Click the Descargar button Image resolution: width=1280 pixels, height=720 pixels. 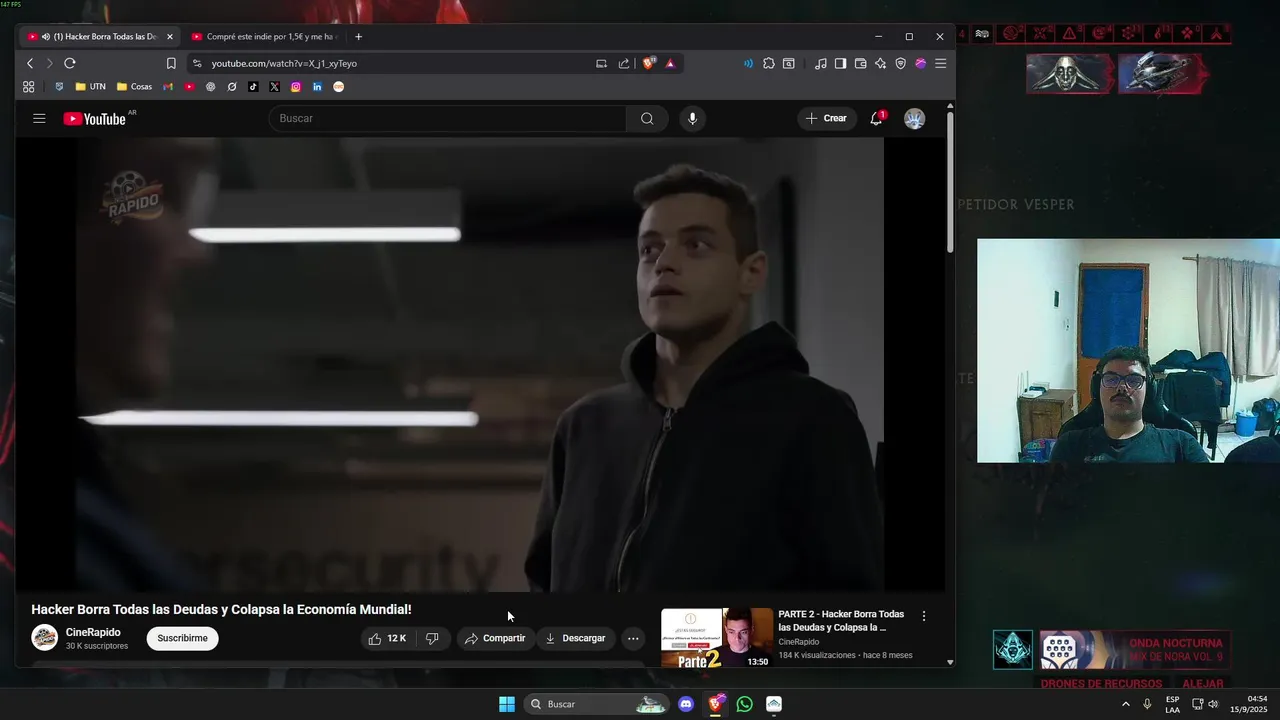pyautogui.click(x=575, y=638)
